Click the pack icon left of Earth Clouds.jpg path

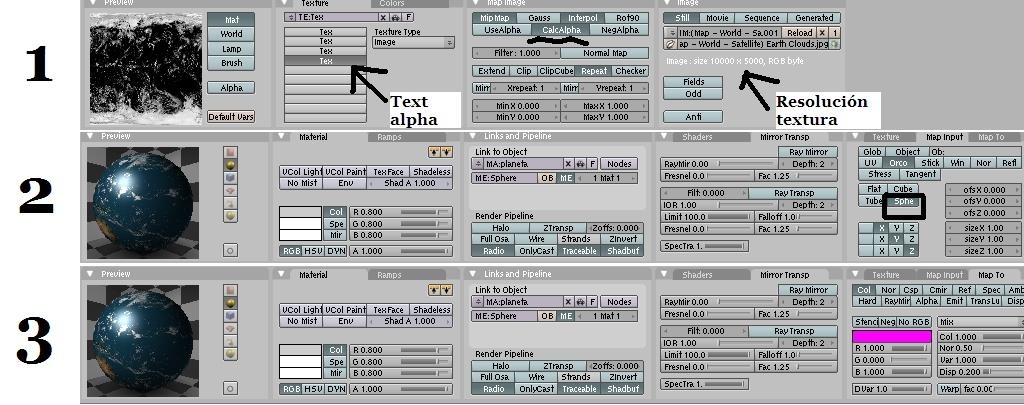[669, 44]
